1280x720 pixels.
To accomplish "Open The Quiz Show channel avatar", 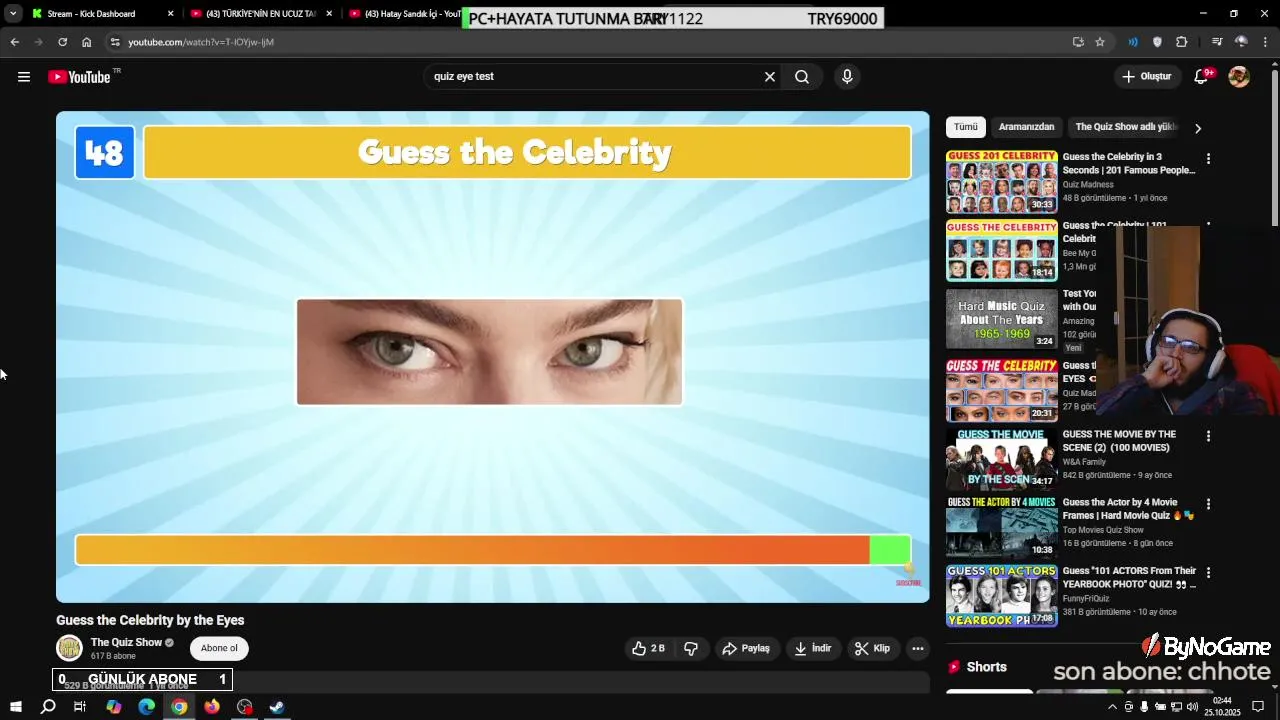I will (69, 648).
